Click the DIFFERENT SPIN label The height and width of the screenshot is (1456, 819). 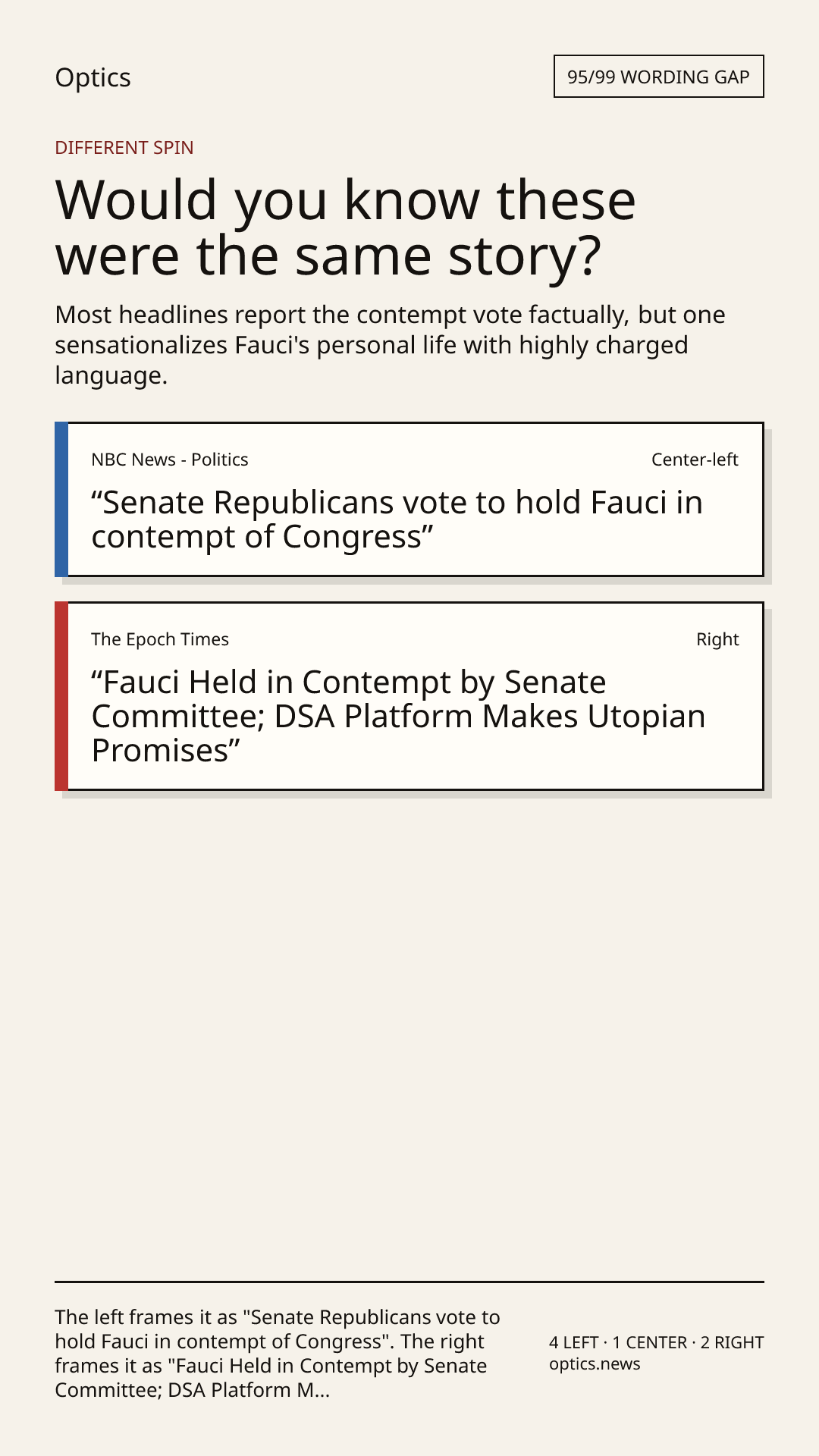click(x=124, y=148)
